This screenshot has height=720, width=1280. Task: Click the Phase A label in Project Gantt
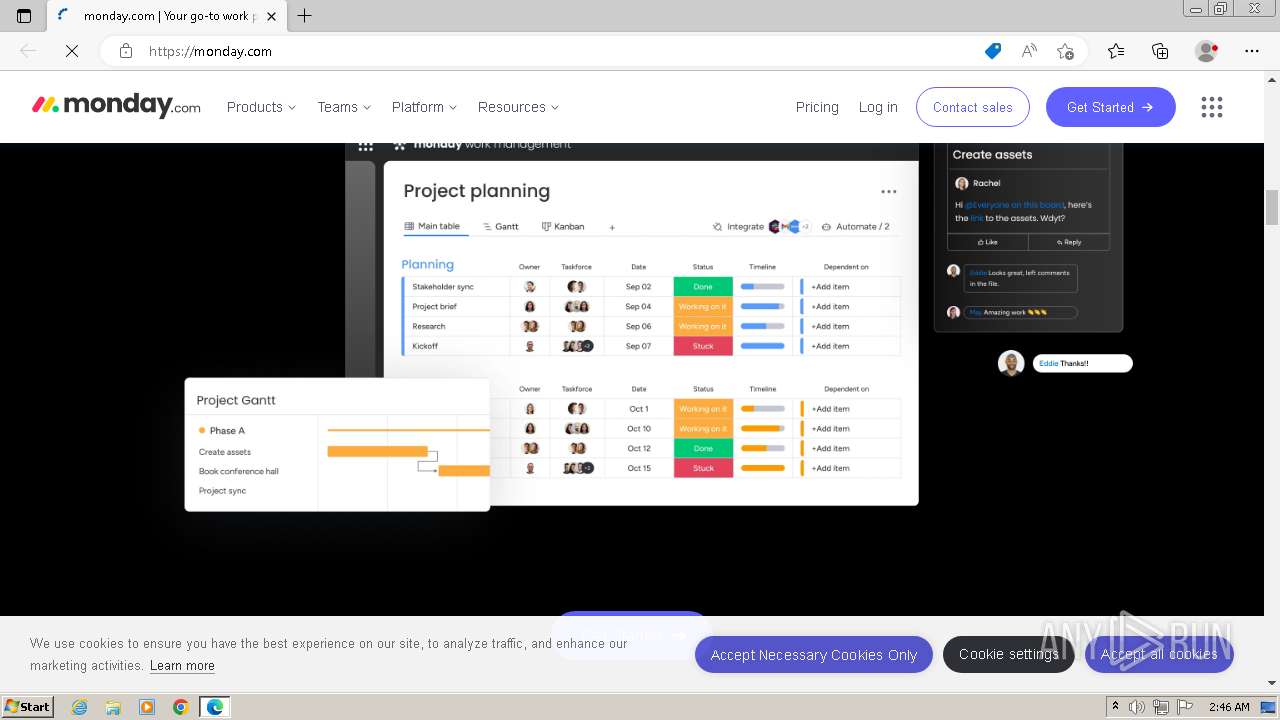(227, 431)
